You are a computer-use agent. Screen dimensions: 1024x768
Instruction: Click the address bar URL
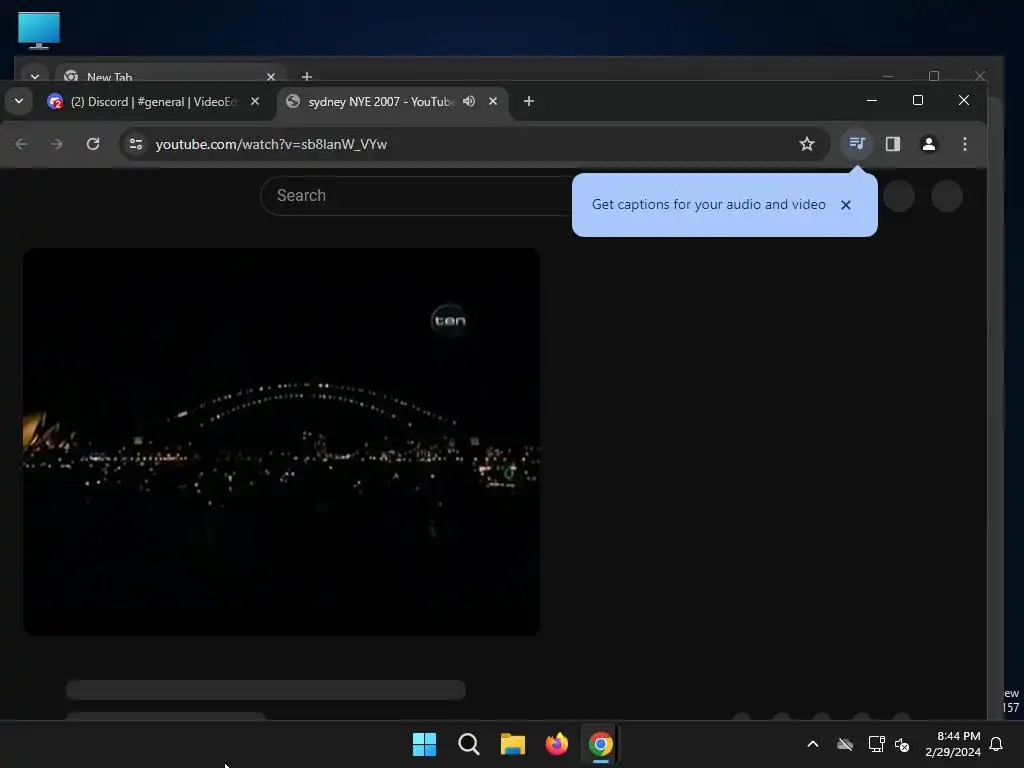[x=271, y=144]
